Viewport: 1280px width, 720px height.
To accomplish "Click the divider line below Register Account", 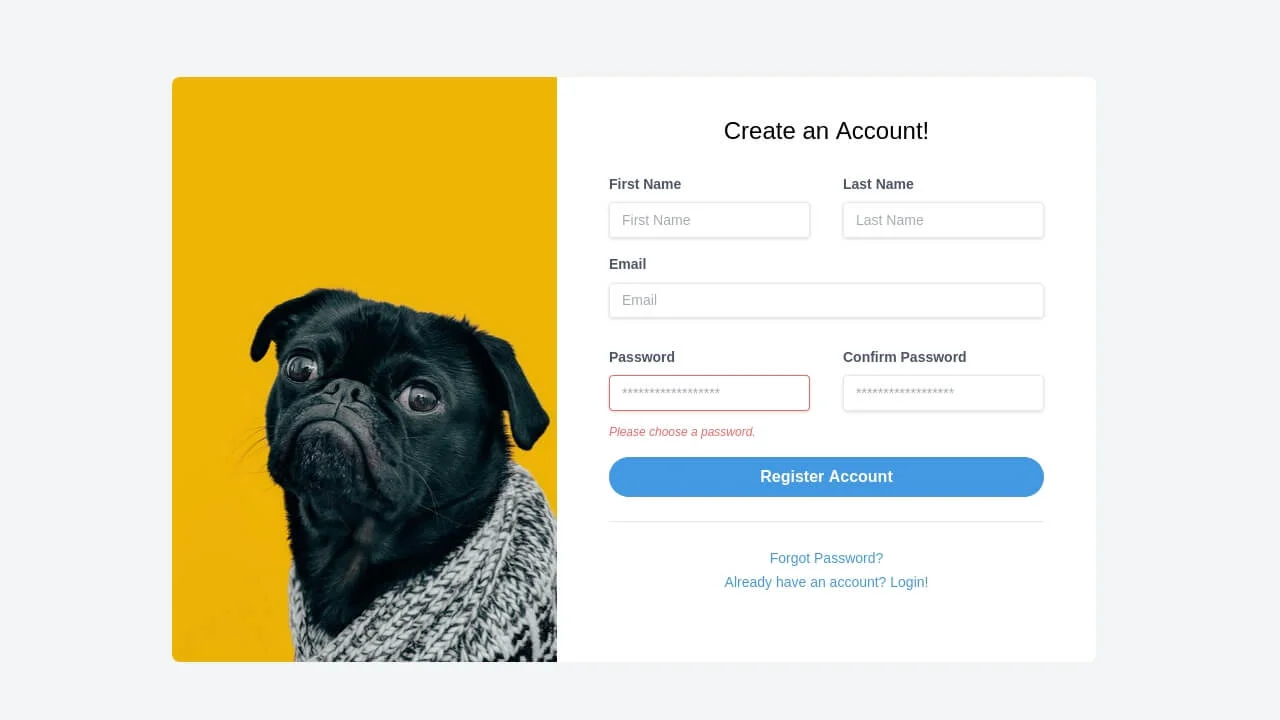I will [x=826, y=522].
